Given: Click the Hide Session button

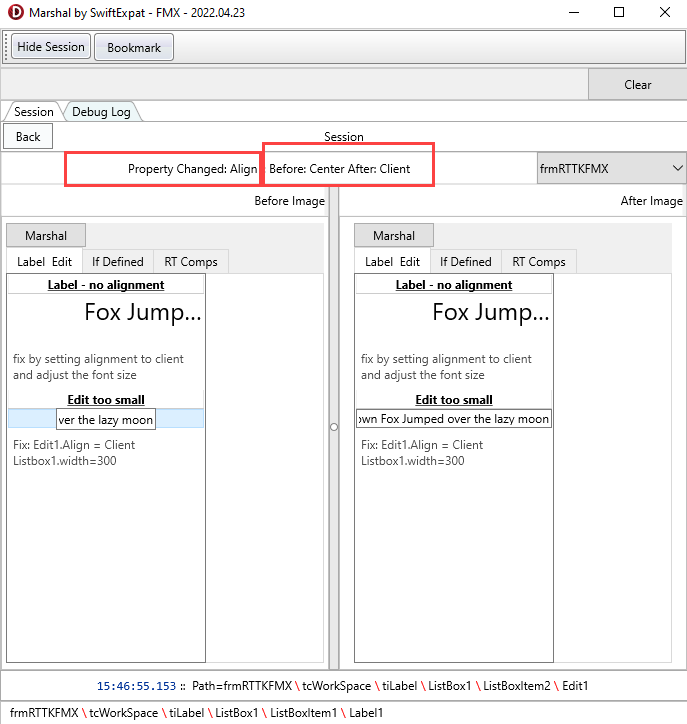Looking at the screenshot, I should pyautogui.click(x=51, y=47).
